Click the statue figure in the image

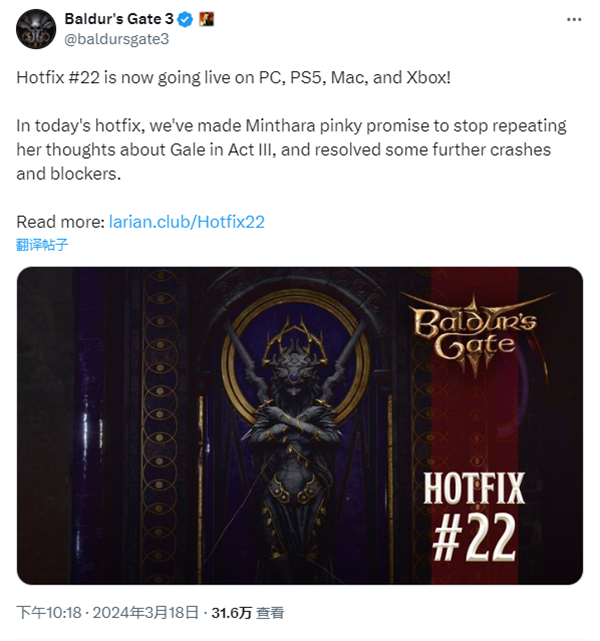294,425
